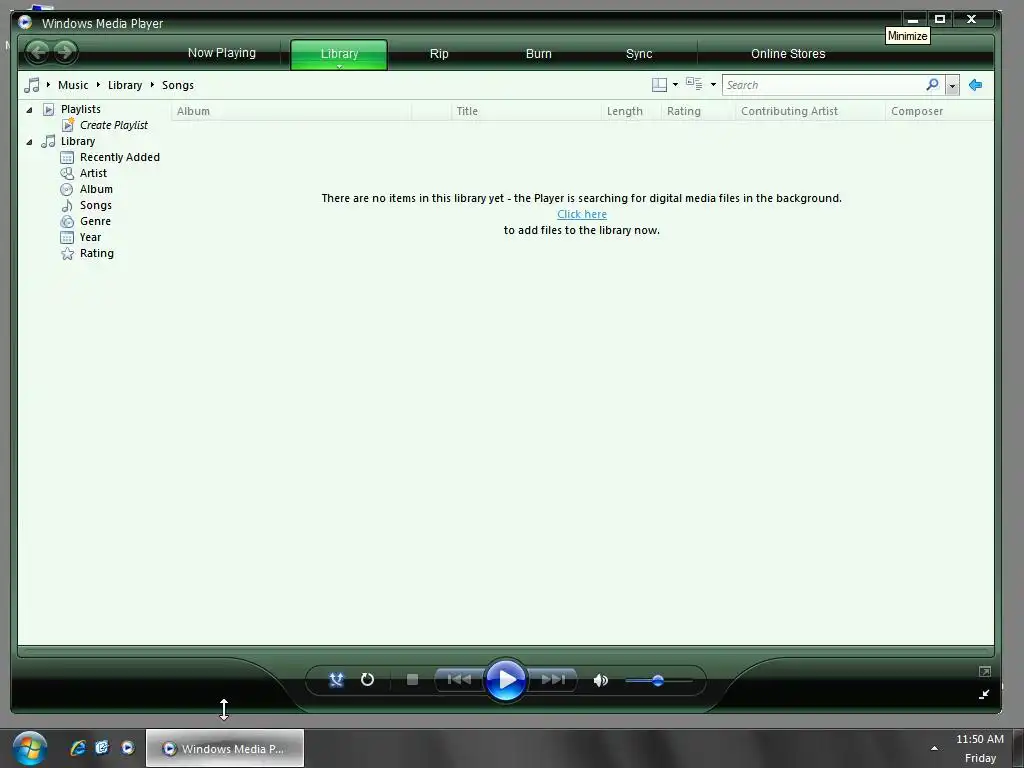The image size is (1024, 768).
Task: Open the search box dropdown arrow
Action: (952, 86)
